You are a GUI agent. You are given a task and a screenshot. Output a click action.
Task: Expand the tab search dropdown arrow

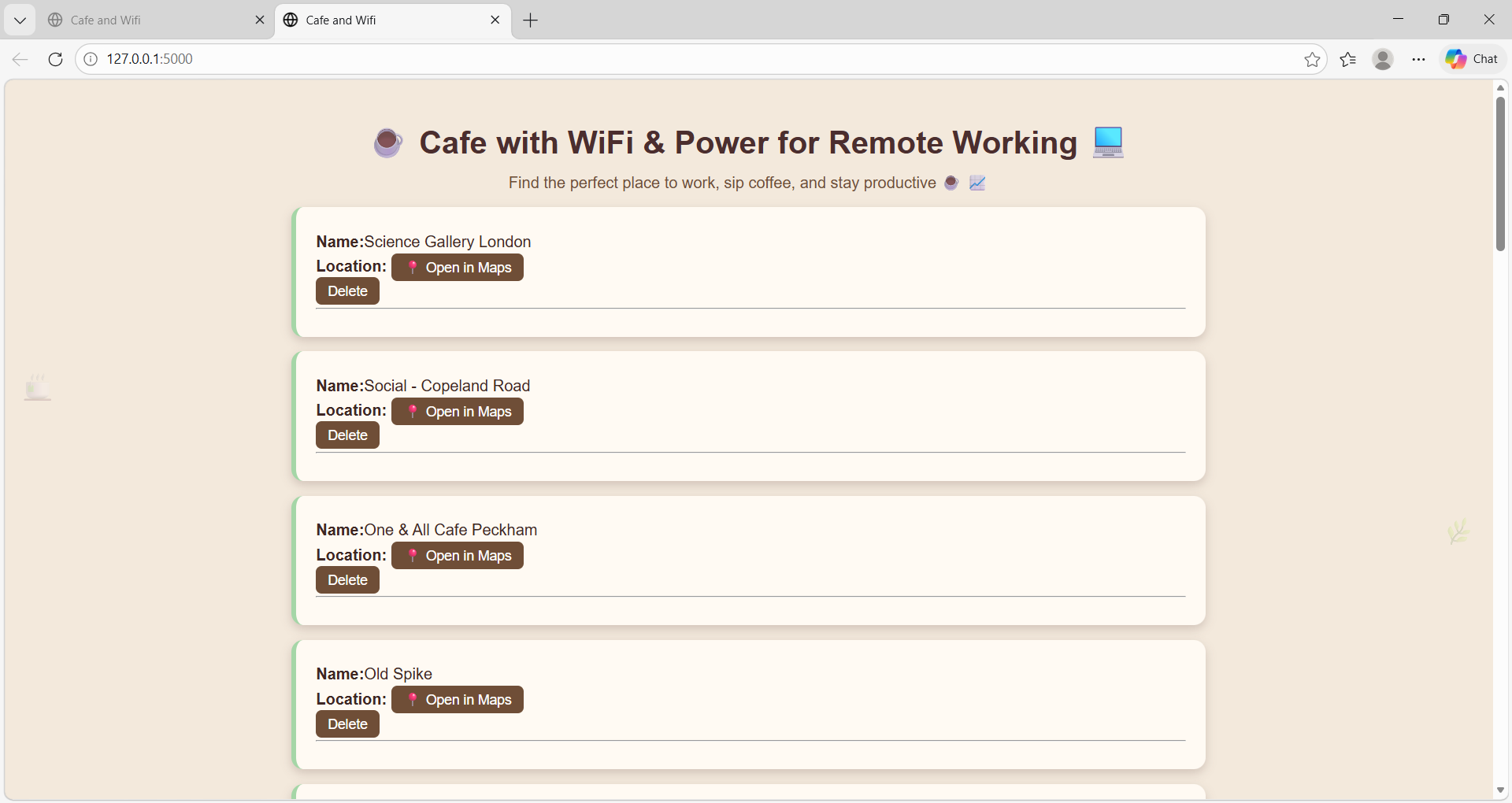(x=20, y=20)
